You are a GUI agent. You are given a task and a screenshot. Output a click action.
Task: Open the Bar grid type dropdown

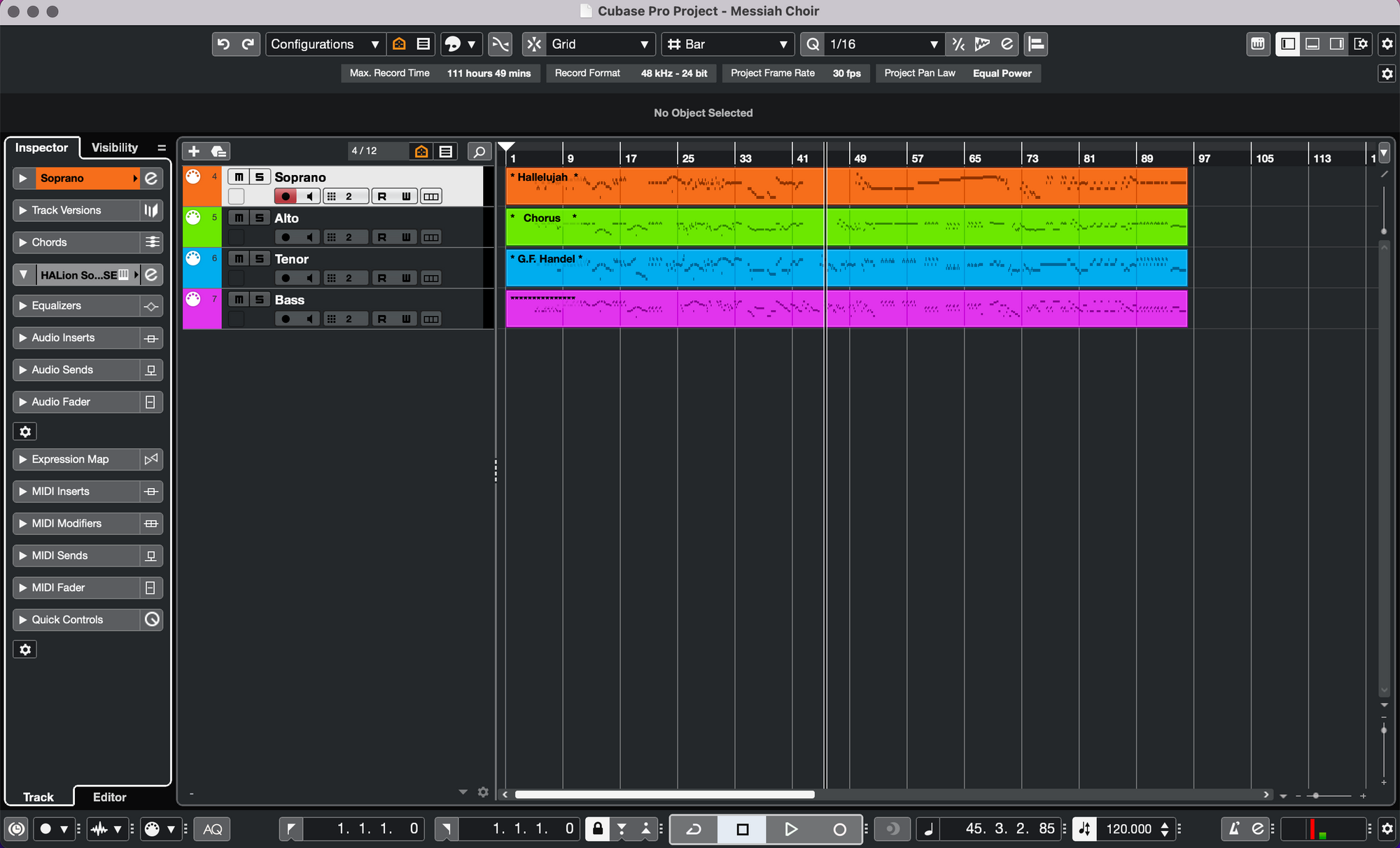728,44
